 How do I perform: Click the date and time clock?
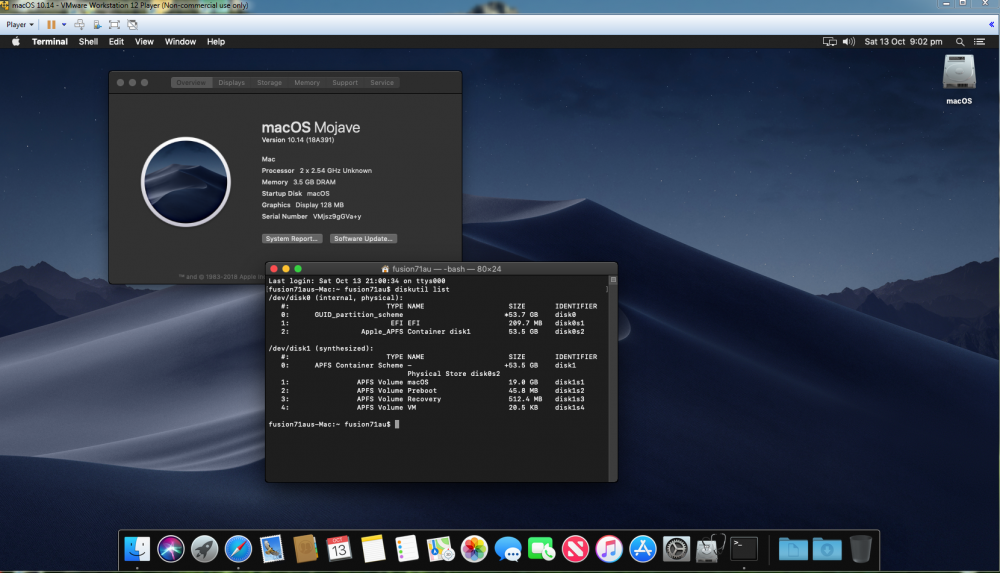tap(903, 41)
